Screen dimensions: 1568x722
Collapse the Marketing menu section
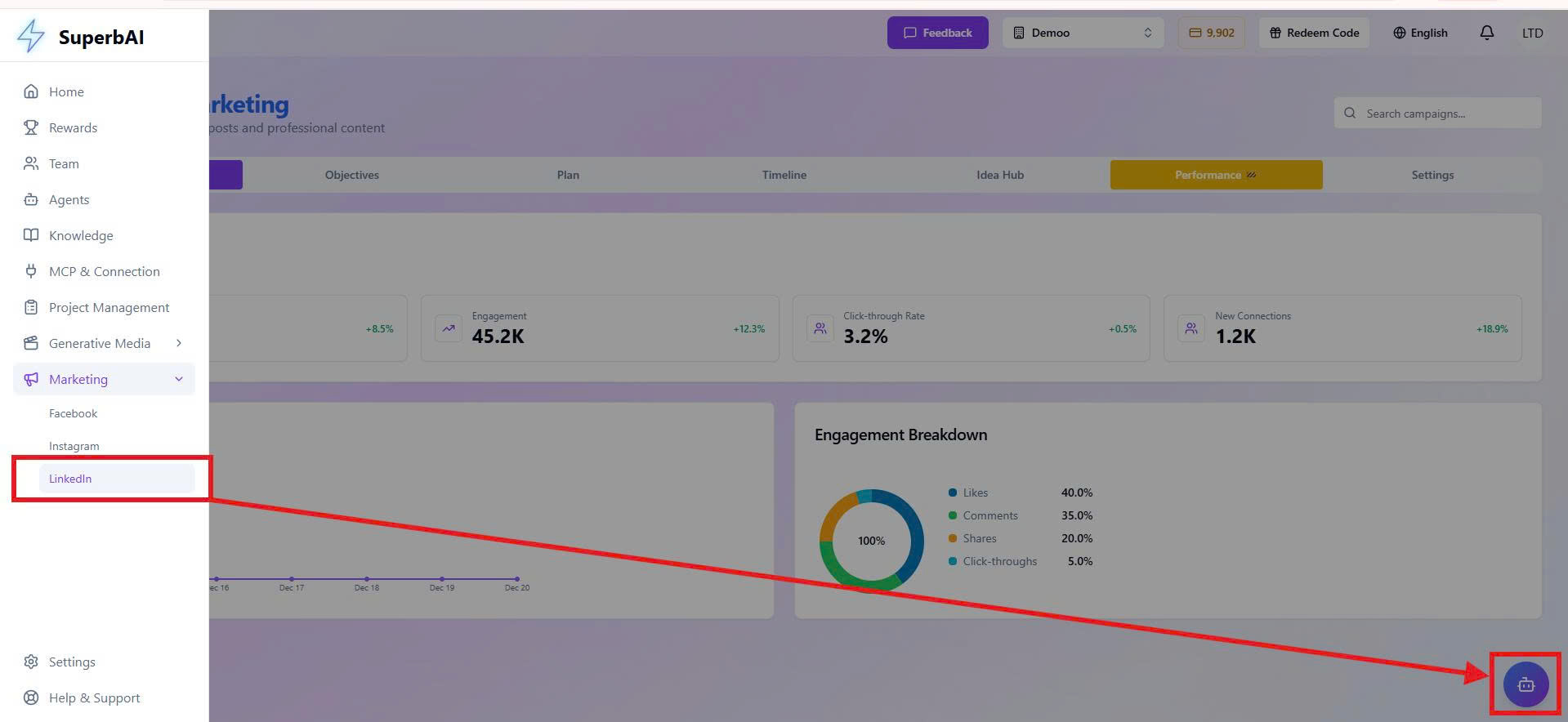178,379
